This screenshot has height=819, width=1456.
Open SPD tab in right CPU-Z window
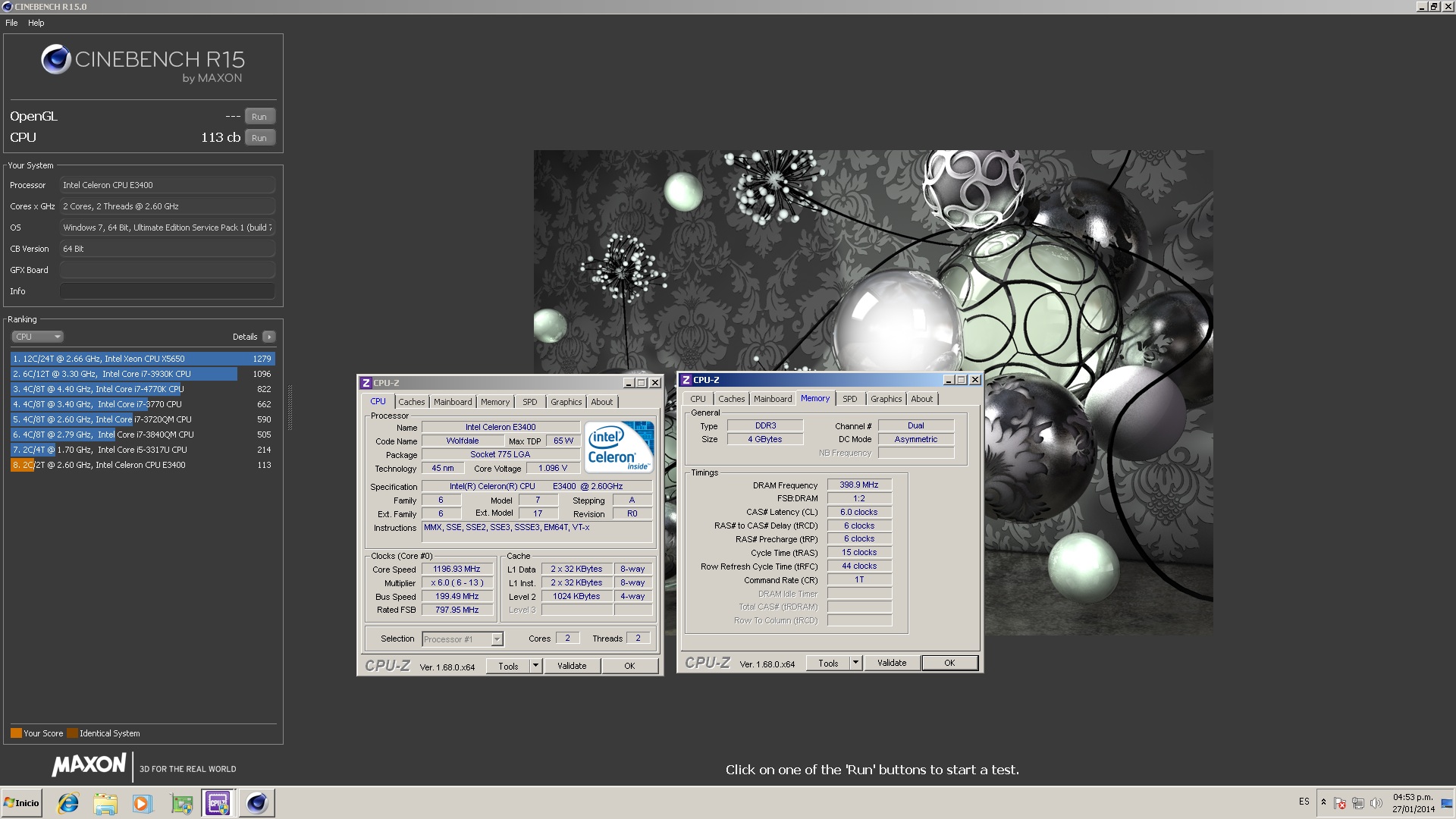850,399
